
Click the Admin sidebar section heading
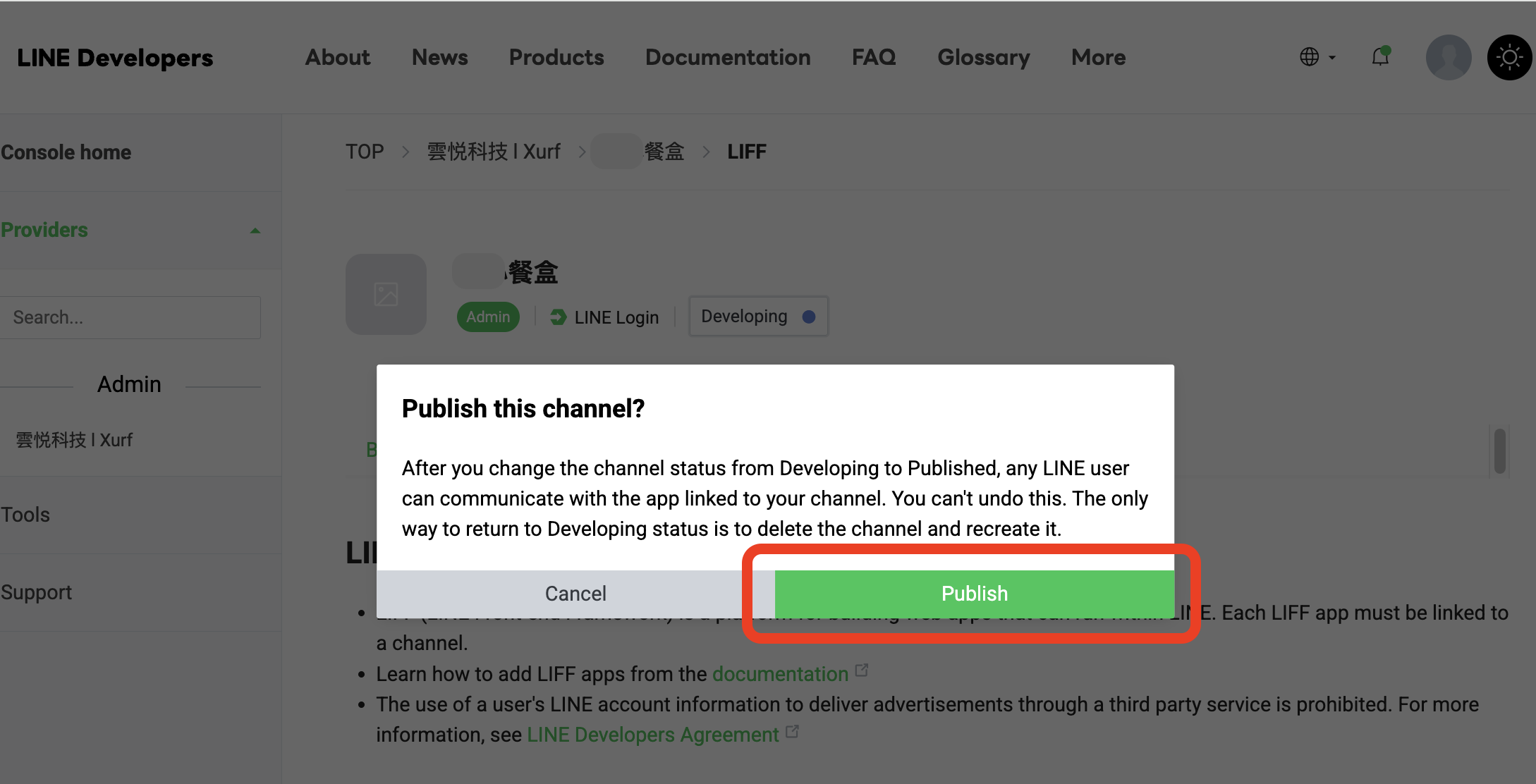(x=129, y=384)
